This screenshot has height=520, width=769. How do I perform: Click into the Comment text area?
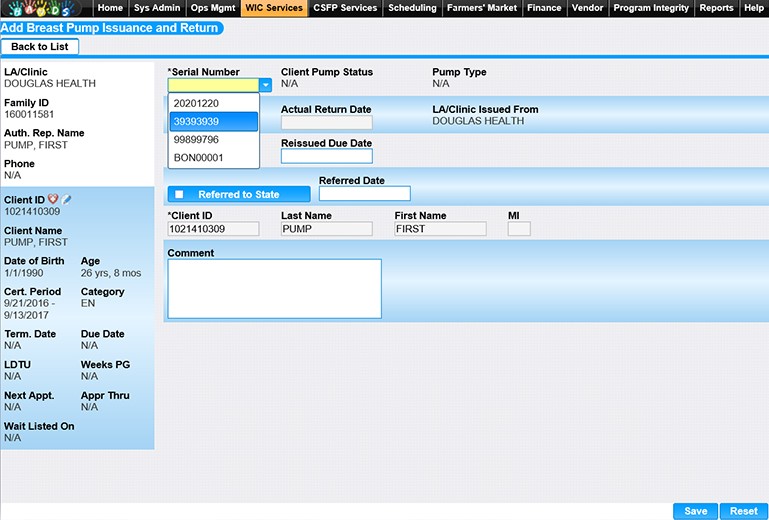274,288
